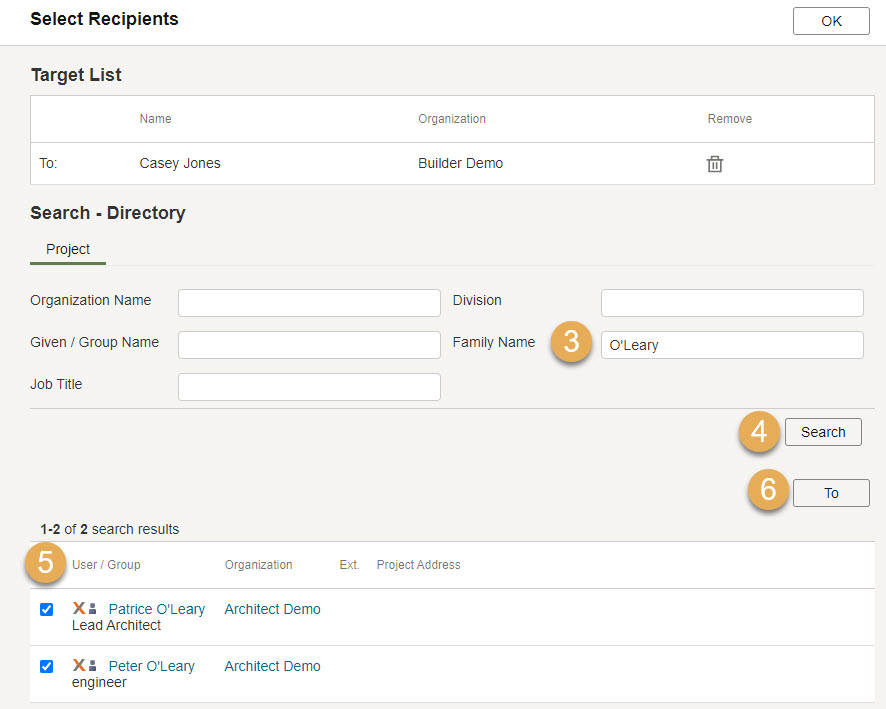The width and height of the screenshot is (886, 709).
Task: Open Peter O'Leary's user link
Action: click(x=151, y=666)
